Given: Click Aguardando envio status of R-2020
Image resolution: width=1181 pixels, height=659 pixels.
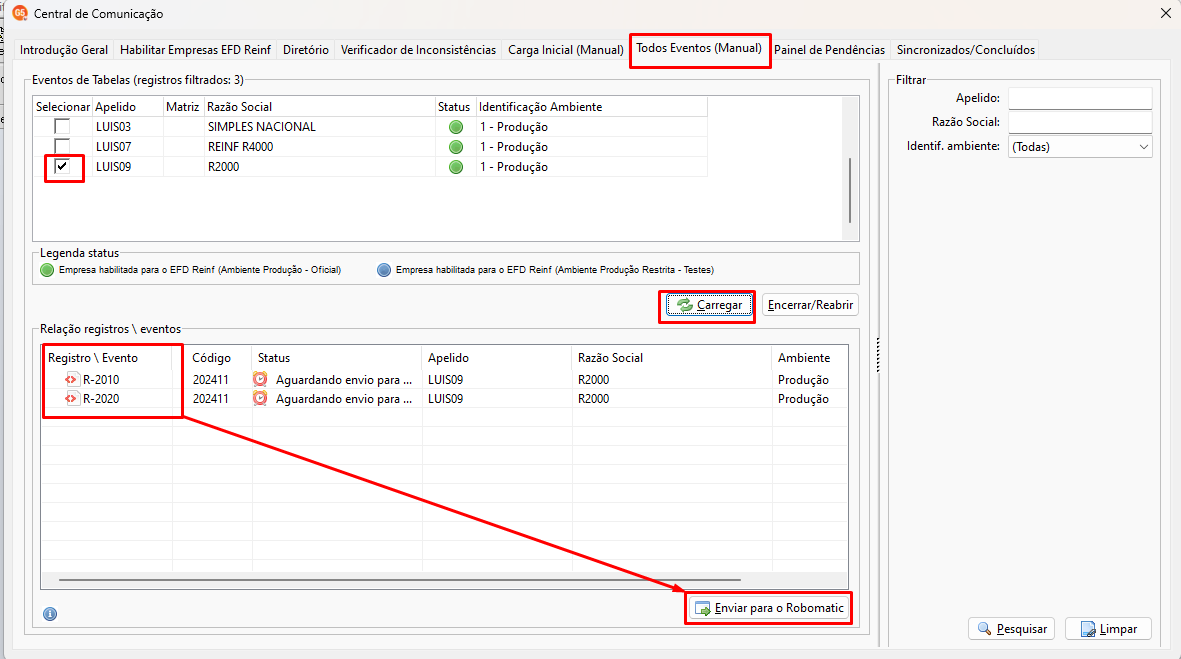Looking at the screenshot, I should [x=343, y=399].
